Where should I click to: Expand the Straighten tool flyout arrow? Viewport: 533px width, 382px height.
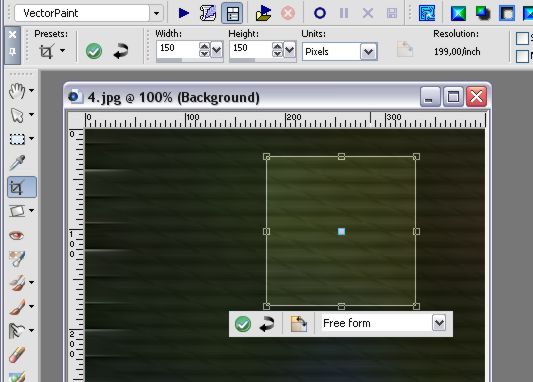click(x=32, y=210)
